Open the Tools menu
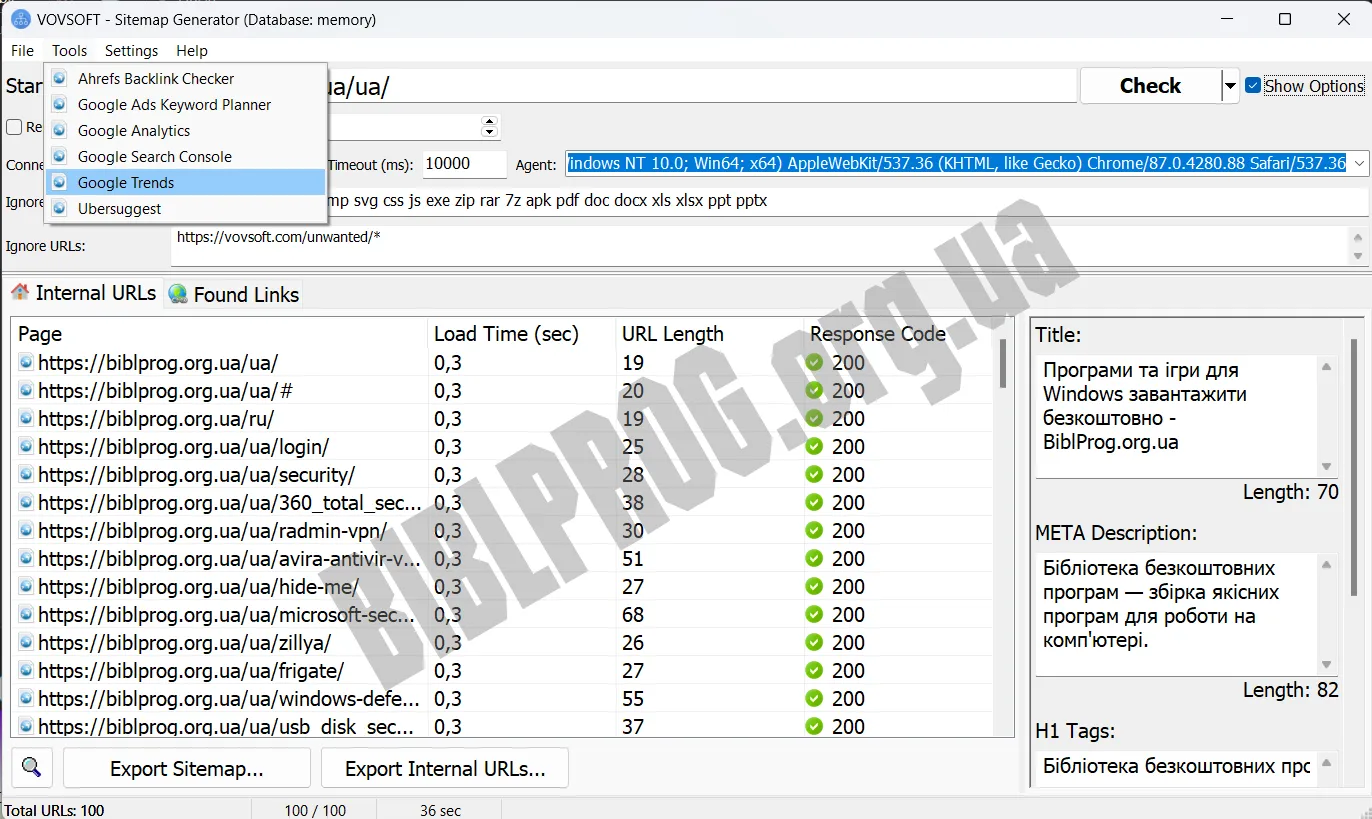Image resolution: width=1372 pixels, height=819 pixels. (70, 51)
